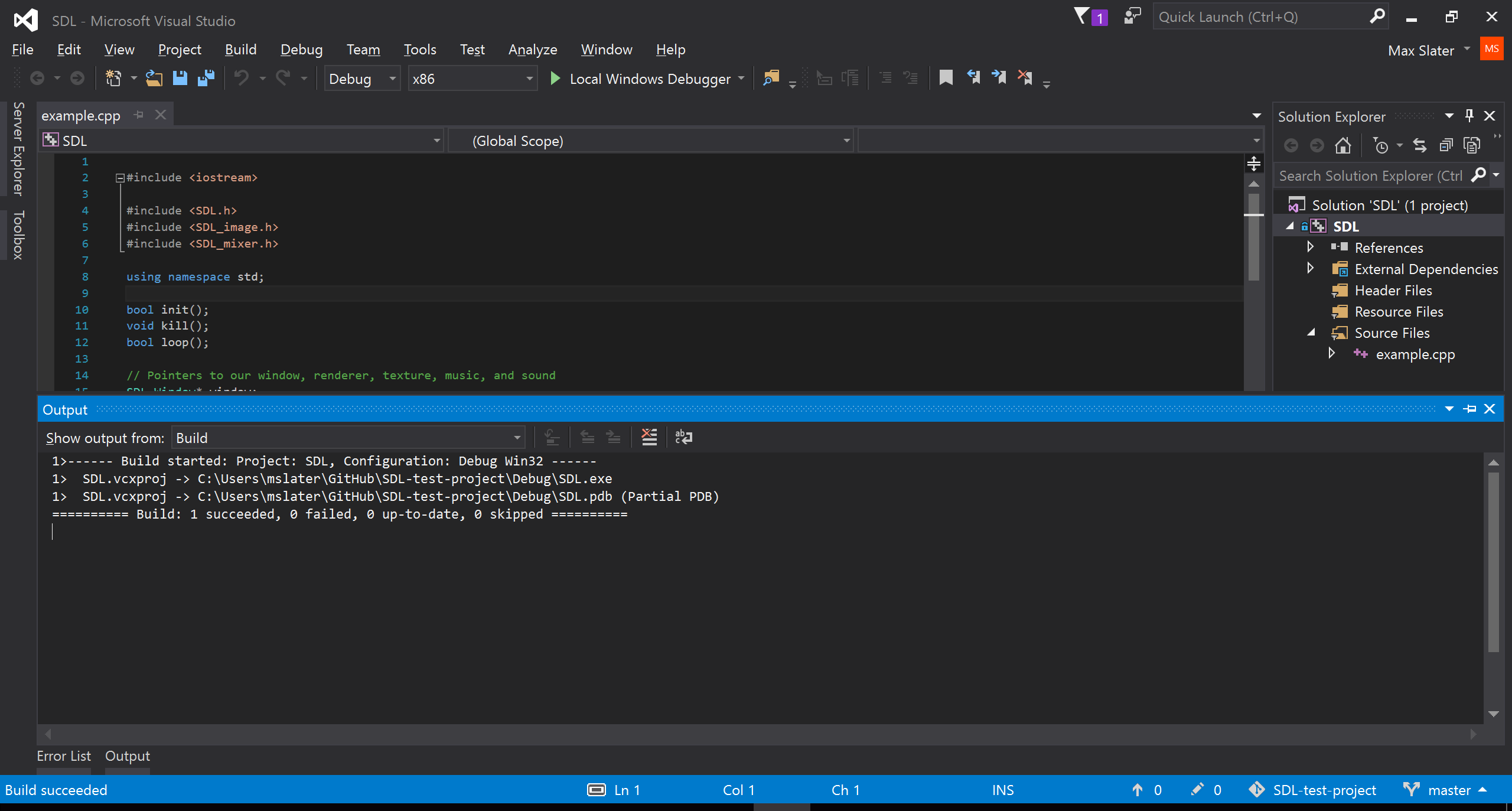The width and height of the screenshot is (1512, 811).
Task: Collapse the Source Files folder
Action: click(x=1311, y=332)
